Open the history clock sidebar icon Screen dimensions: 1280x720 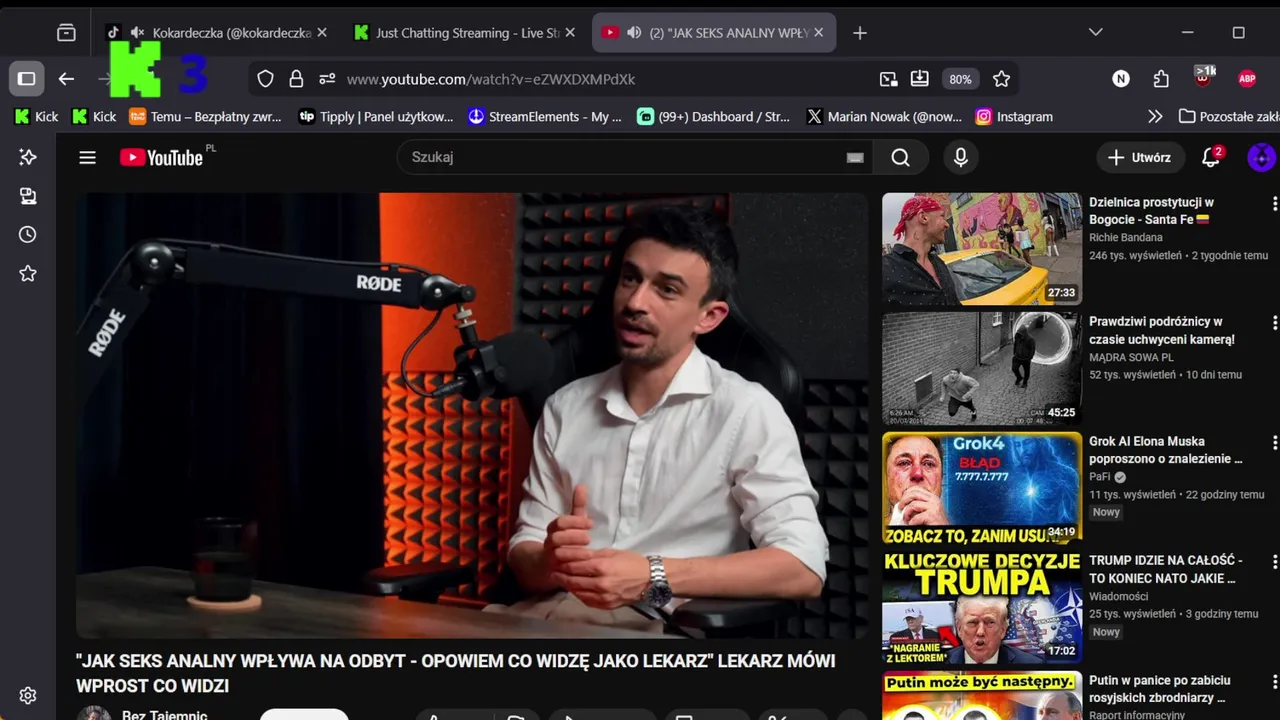tap(27, 235)
